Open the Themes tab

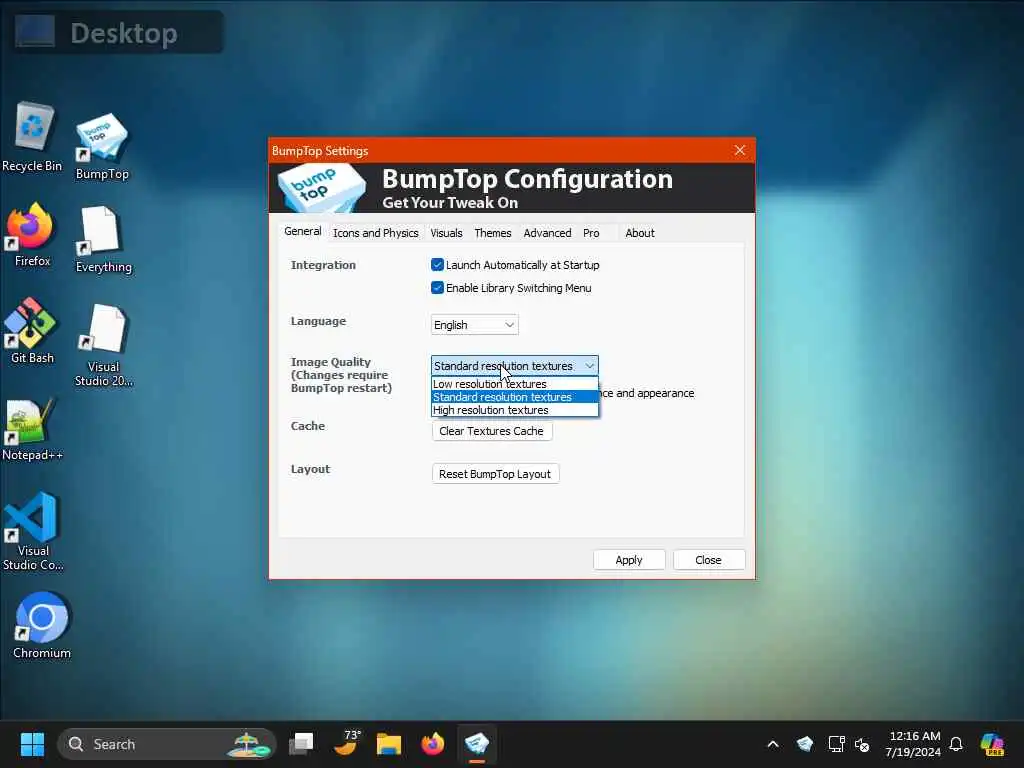click(x=492, y=232)
